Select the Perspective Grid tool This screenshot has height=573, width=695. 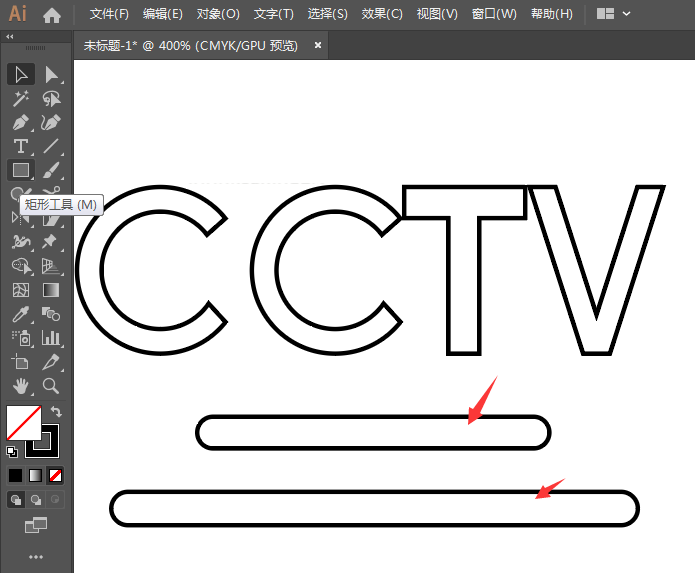click(51, 266)
